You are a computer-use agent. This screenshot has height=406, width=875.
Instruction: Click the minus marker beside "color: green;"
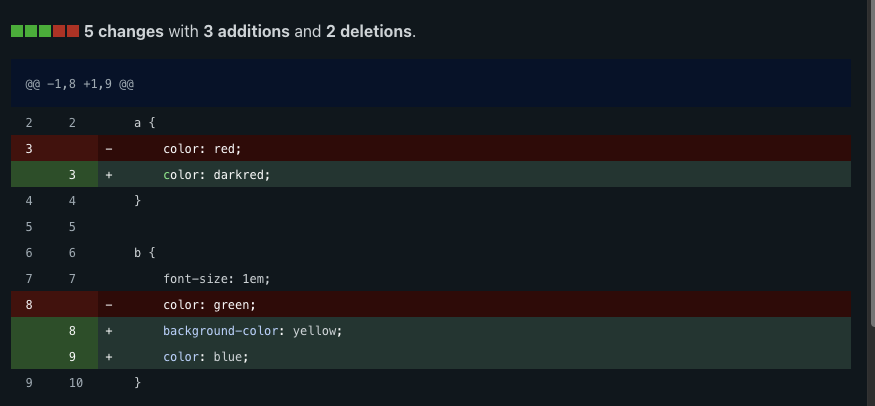click(109, 304)
